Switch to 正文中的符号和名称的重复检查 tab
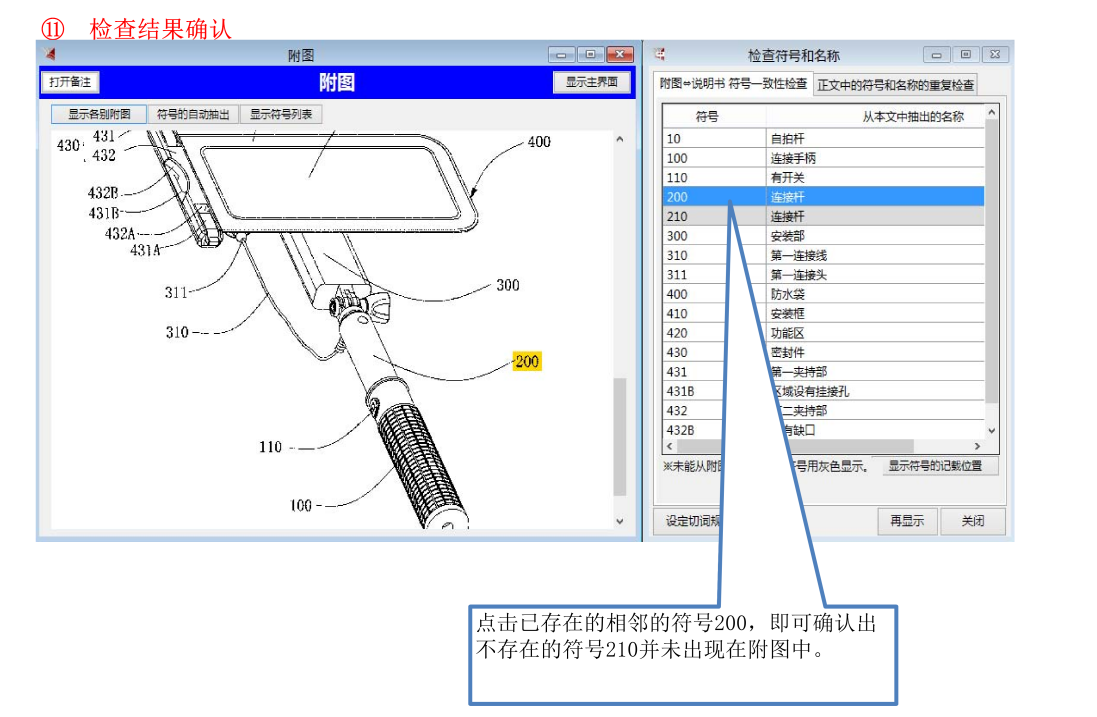The image size is (1097, 717). click(896, 85)
